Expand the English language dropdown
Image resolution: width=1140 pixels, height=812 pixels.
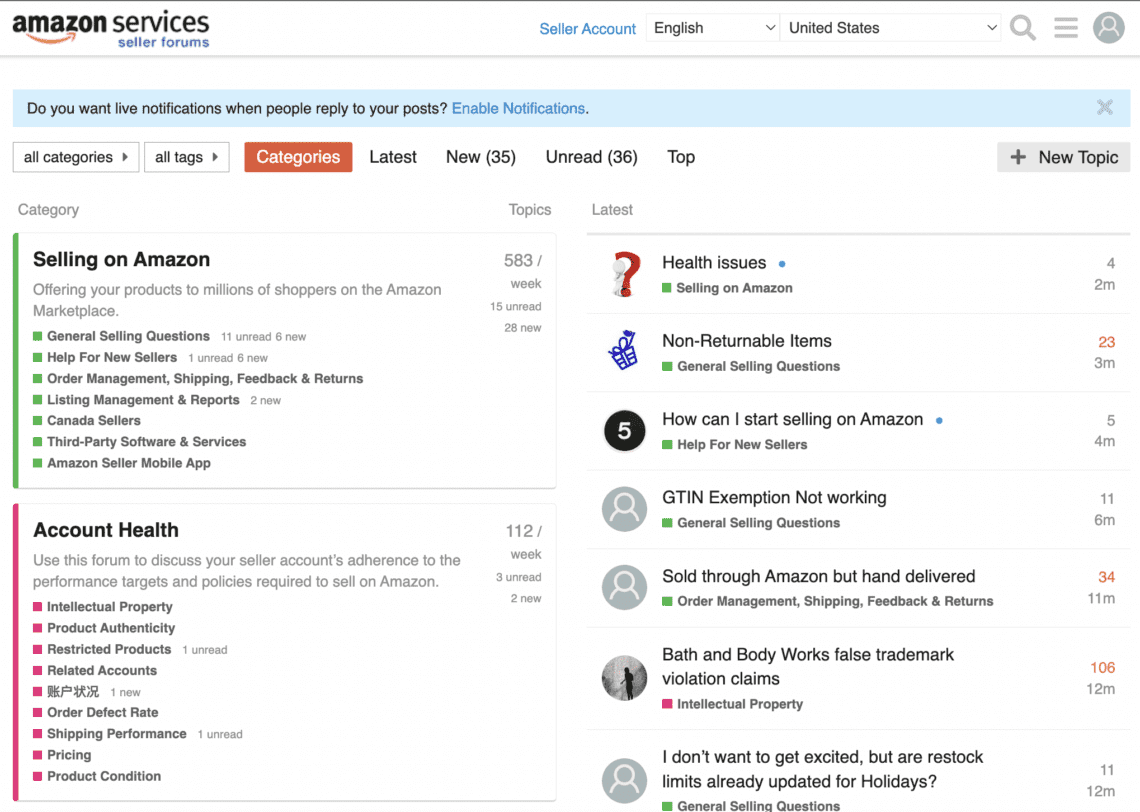(x=712, y=27)
